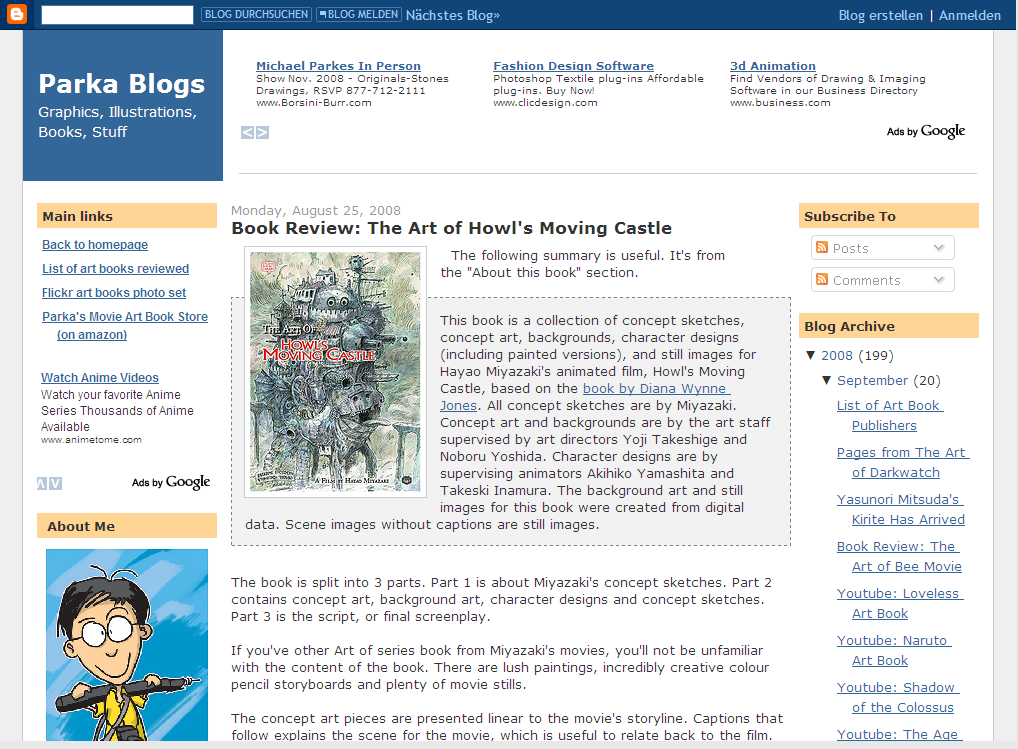
Task: Open Yasunori Mitsuda's Kirite Has Arrived post
Action: (x=900, y=509)
